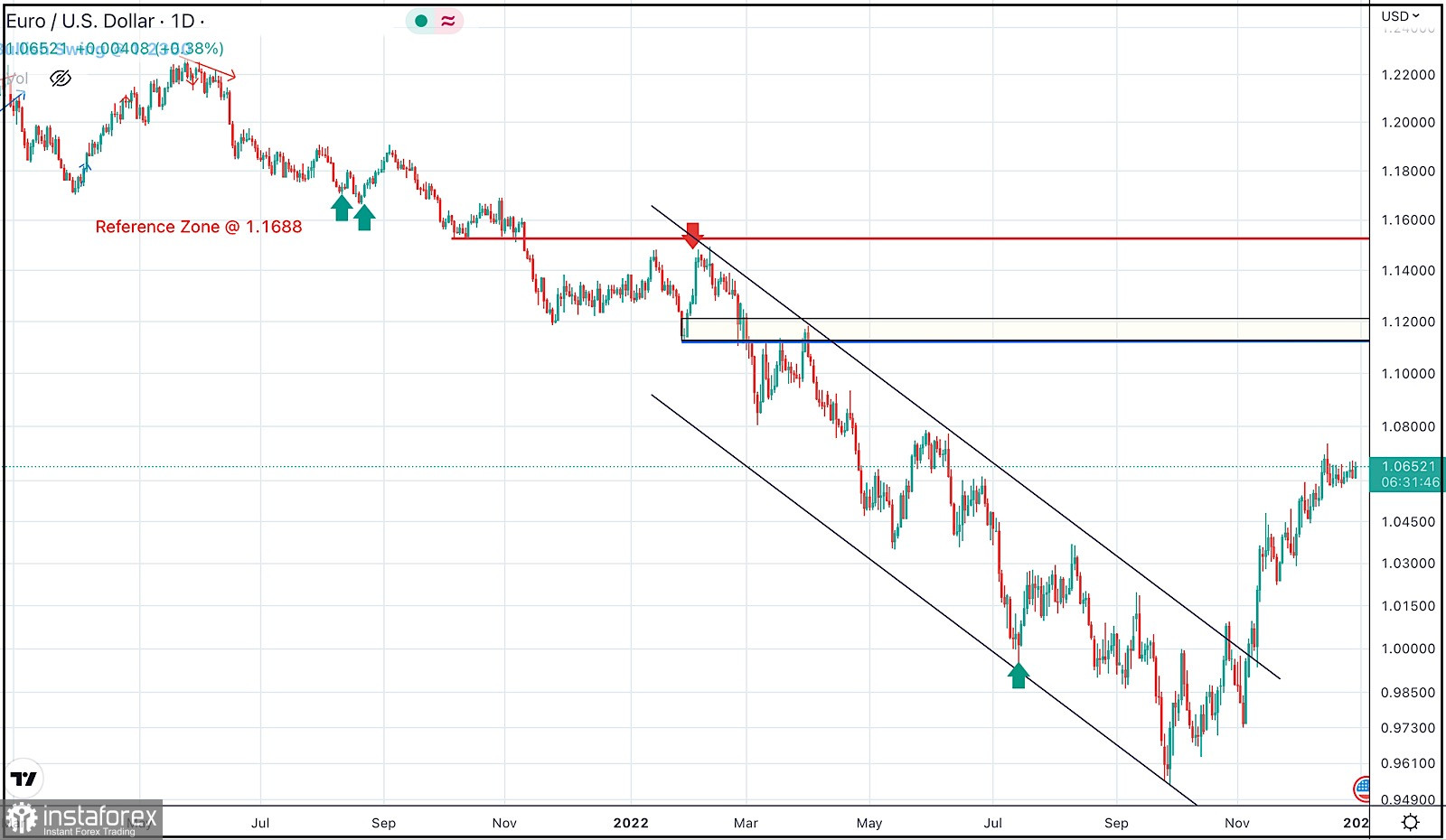Image resolution: width=1446 pixels, height=840 pixels.
Task: Click the 1.00000 price axis label
Action: [1408, 649]
